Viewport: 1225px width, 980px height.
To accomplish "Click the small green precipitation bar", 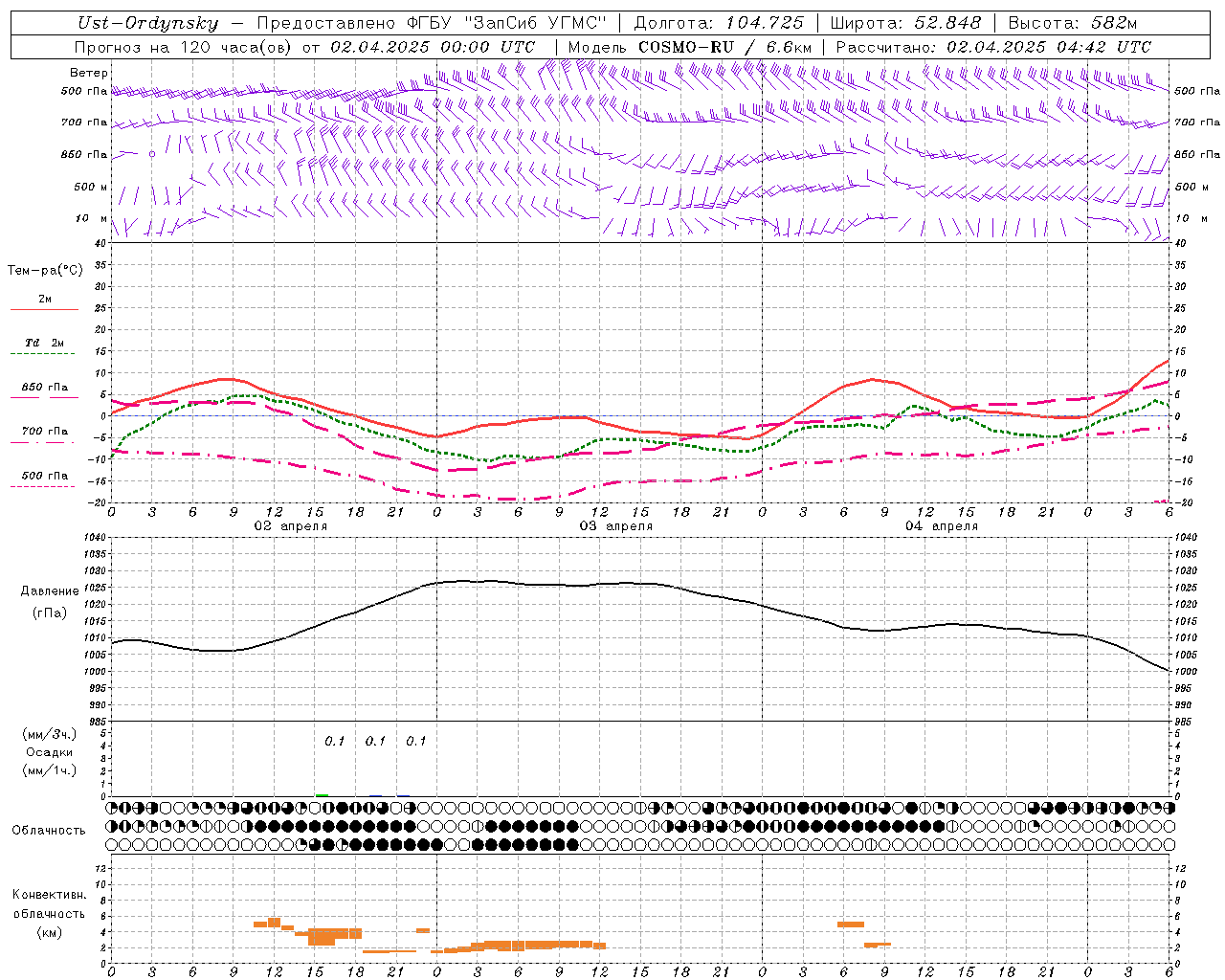I will click(x=322, y=795).
